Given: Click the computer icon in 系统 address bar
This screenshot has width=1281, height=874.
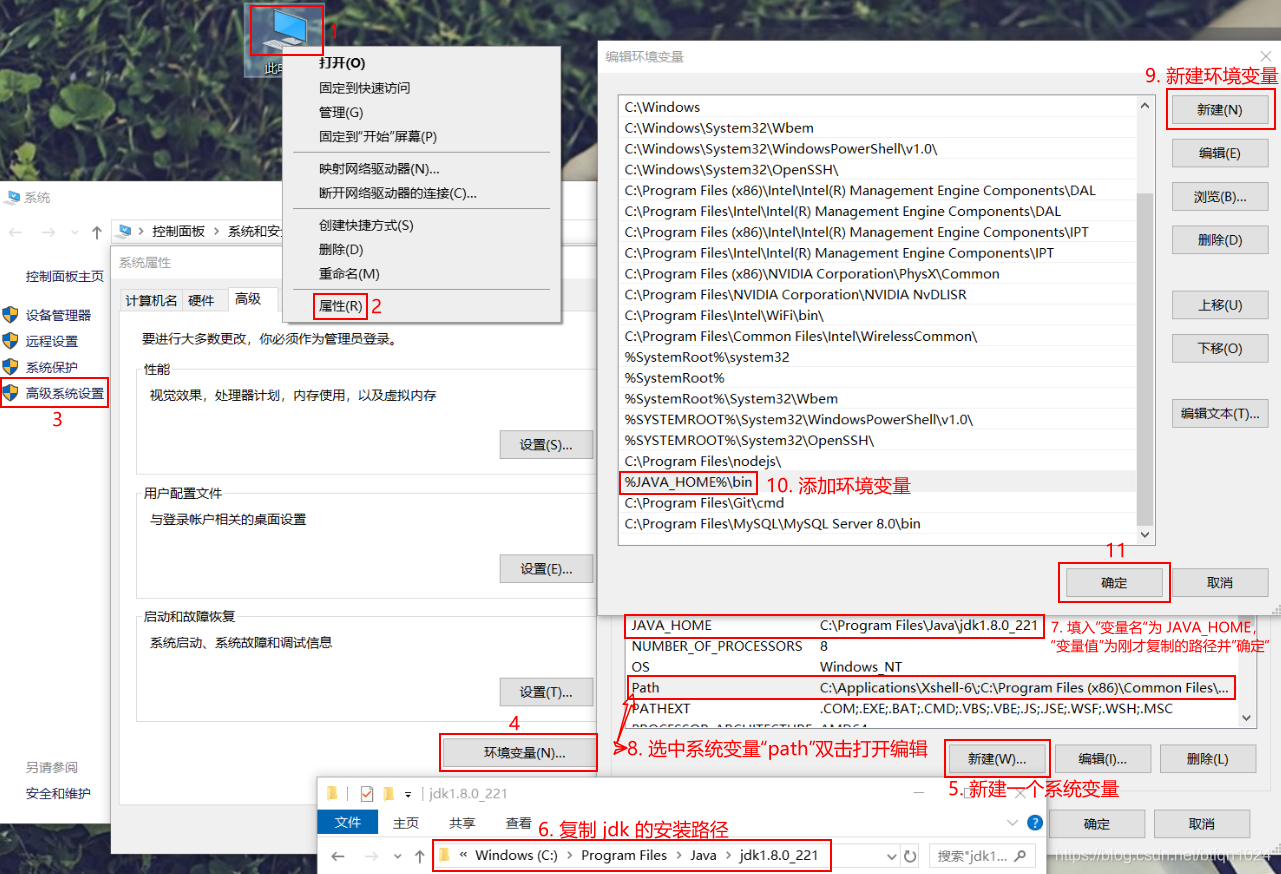Looking at the screenshot, I should [125, 231].
